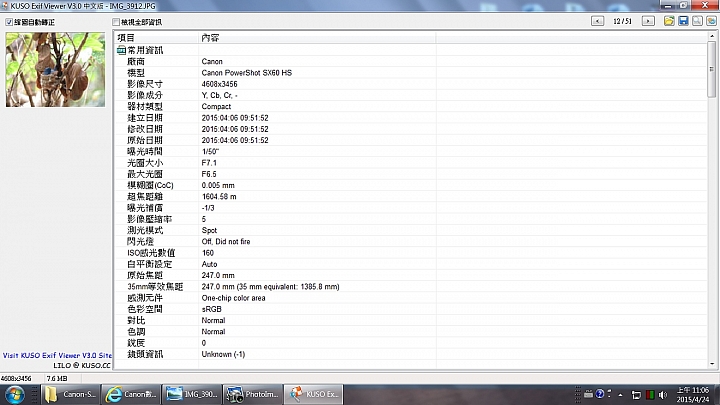720x405 pixels.
Task: Open an image file with the folder icon
Action: pyautogui.click(x=669, y=21)
